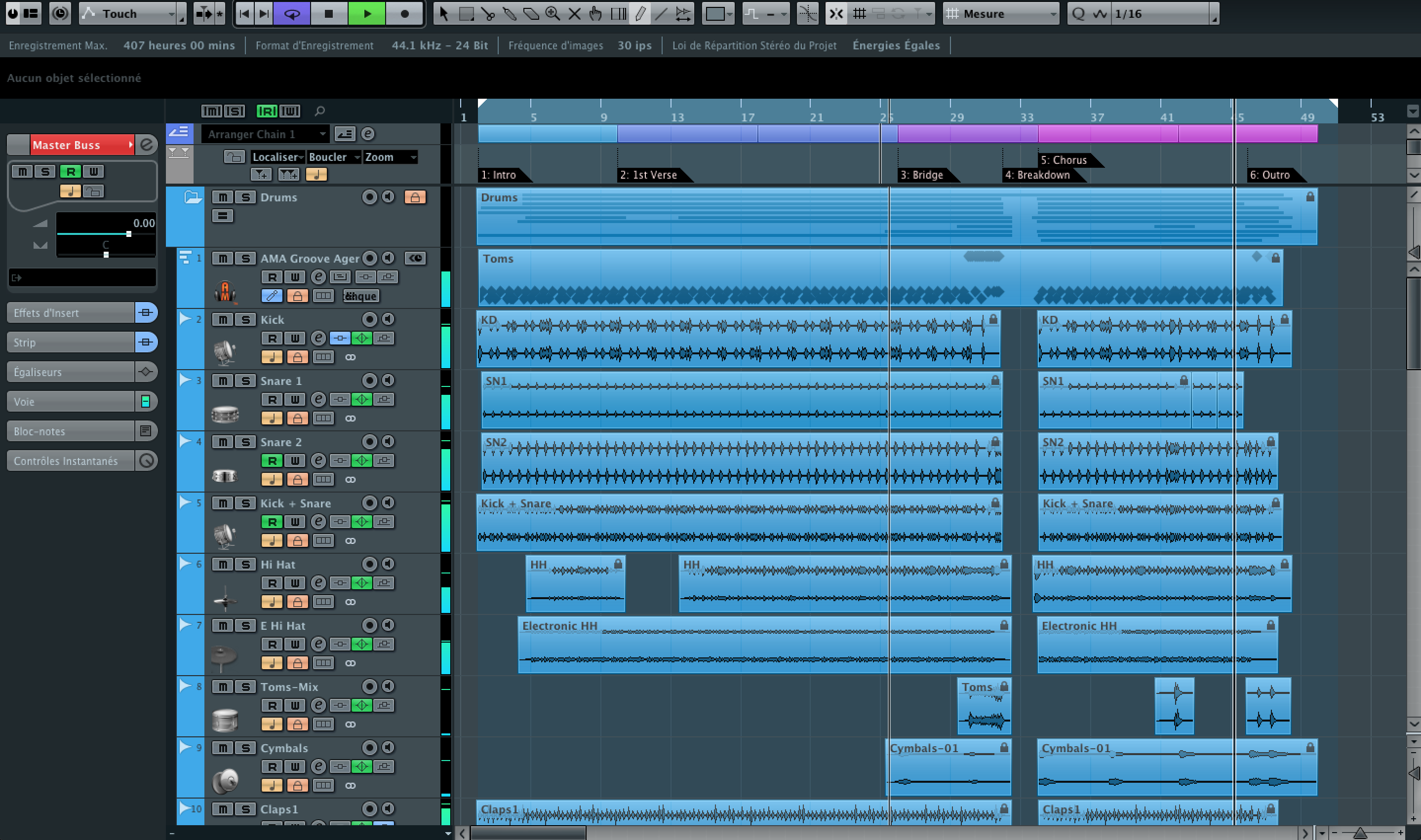Toggle Read automation on Snare 2
The height and width of the screenshot is (840, 1421).
[272, 460]
